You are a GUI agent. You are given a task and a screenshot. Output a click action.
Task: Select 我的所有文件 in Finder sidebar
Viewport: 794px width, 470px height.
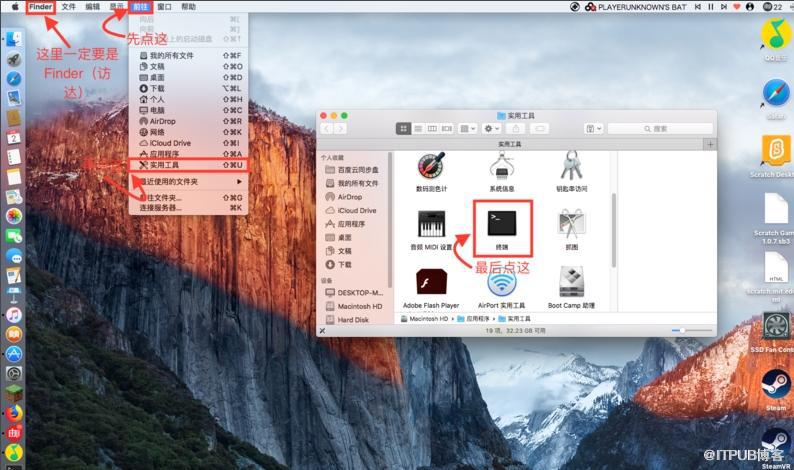[352, 183]
